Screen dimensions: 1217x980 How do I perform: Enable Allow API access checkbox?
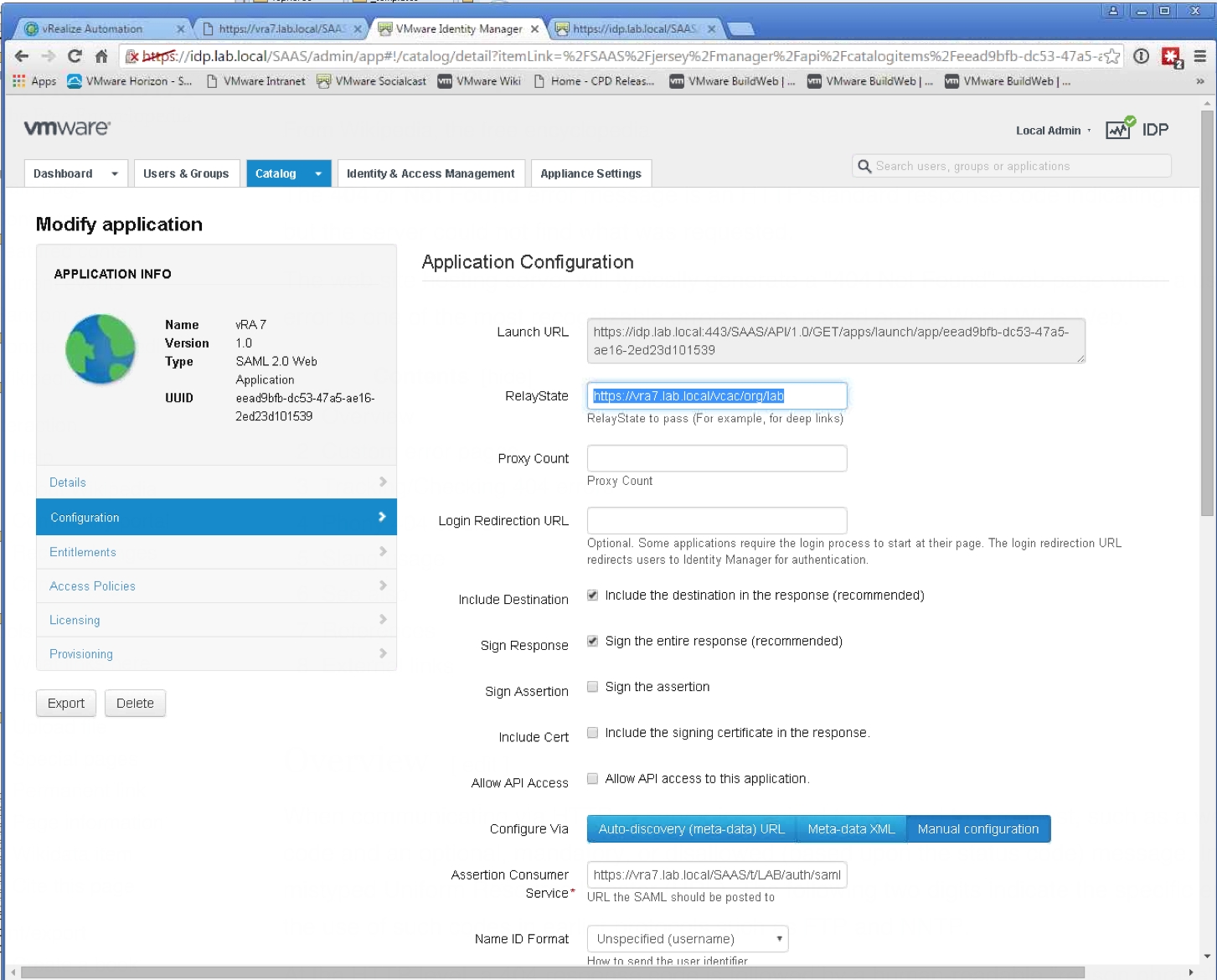click(592, 779)
